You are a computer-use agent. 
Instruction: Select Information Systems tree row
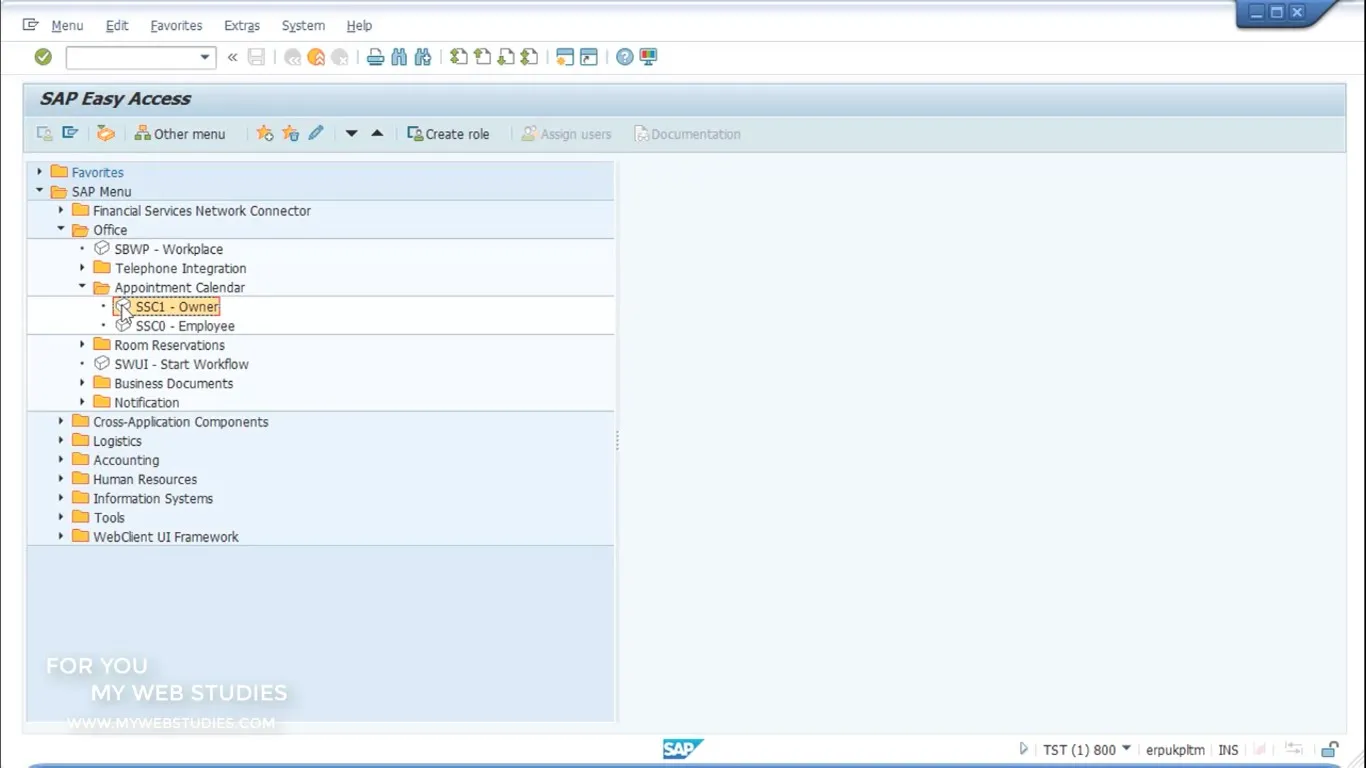coord(153,499)
